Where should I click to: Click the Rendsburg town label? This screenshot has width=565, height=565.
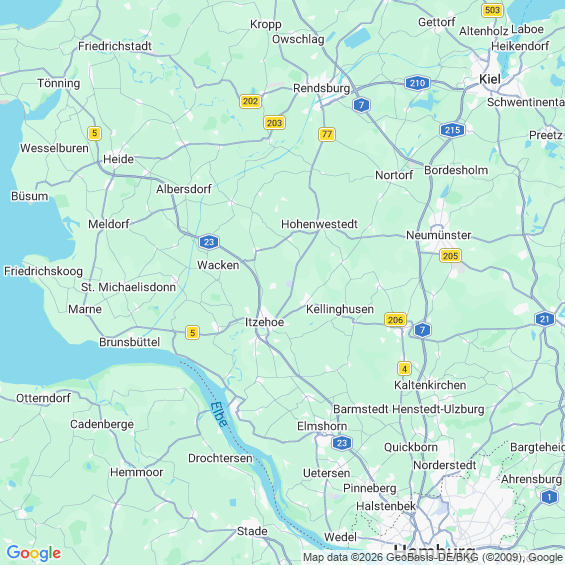(x=321, y=88)
